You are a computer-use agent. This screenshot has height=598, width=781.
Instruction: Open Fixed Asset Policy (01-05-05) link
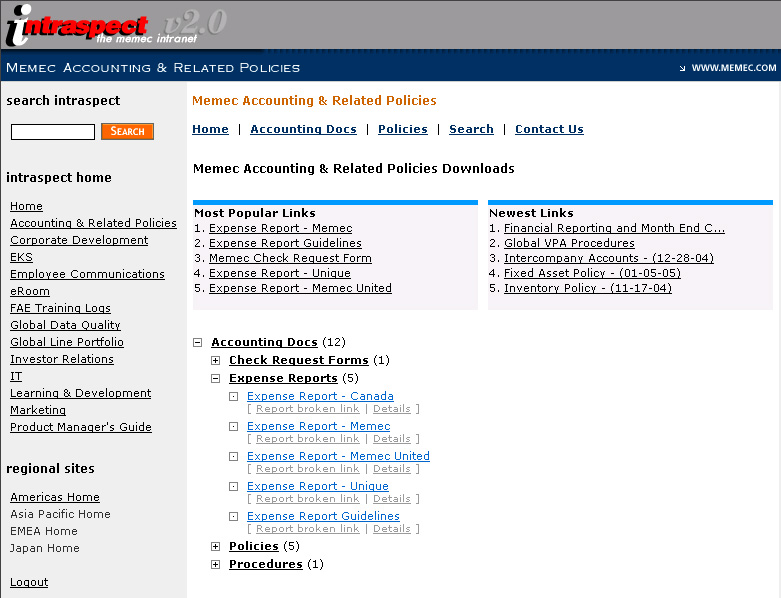tap(592, 273)
